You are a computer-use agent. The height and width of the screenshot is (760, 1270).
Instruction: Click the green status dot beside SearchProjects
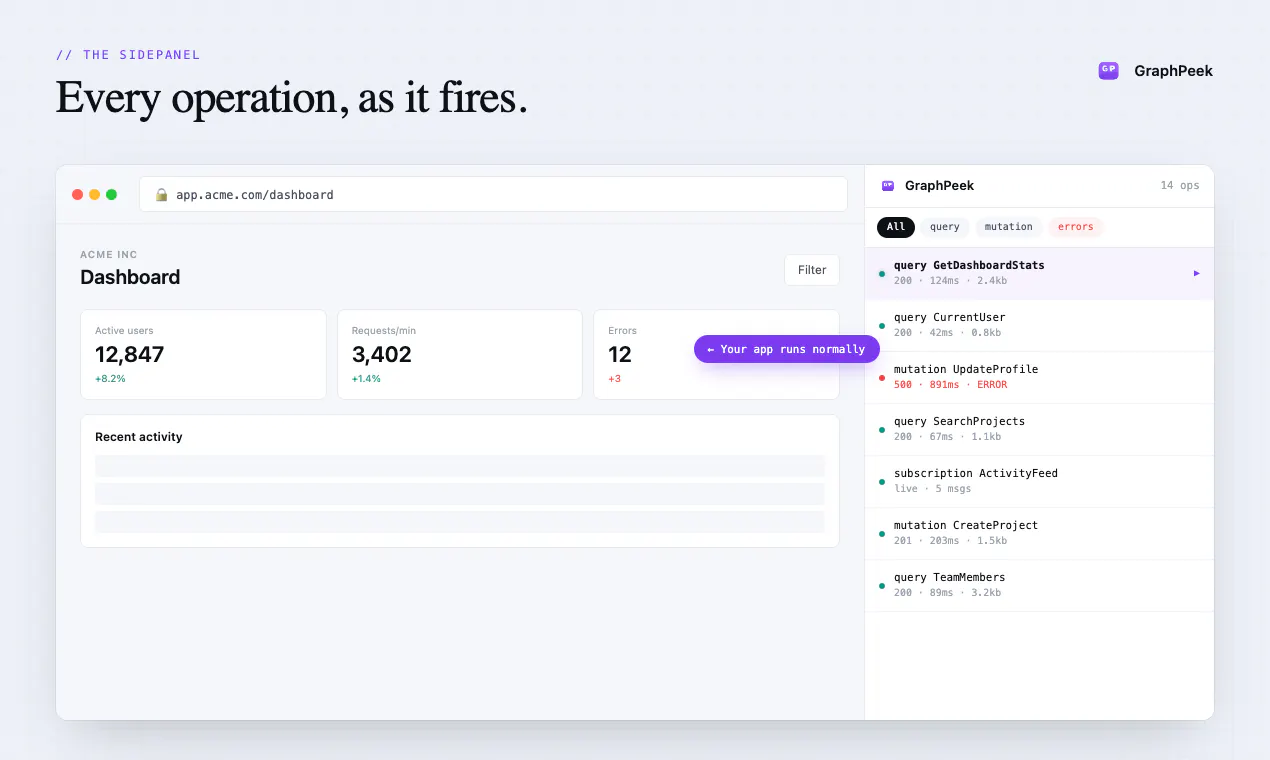881,430
